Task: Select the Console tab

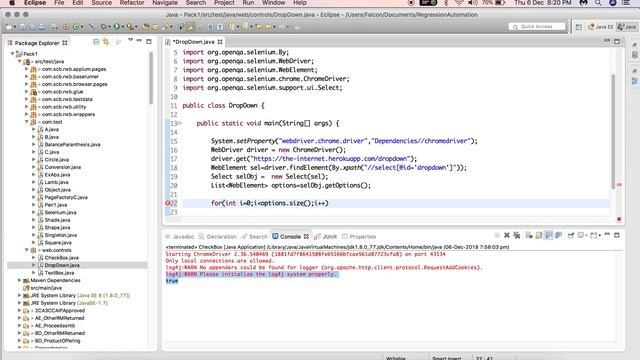Action: coord(290,236)
